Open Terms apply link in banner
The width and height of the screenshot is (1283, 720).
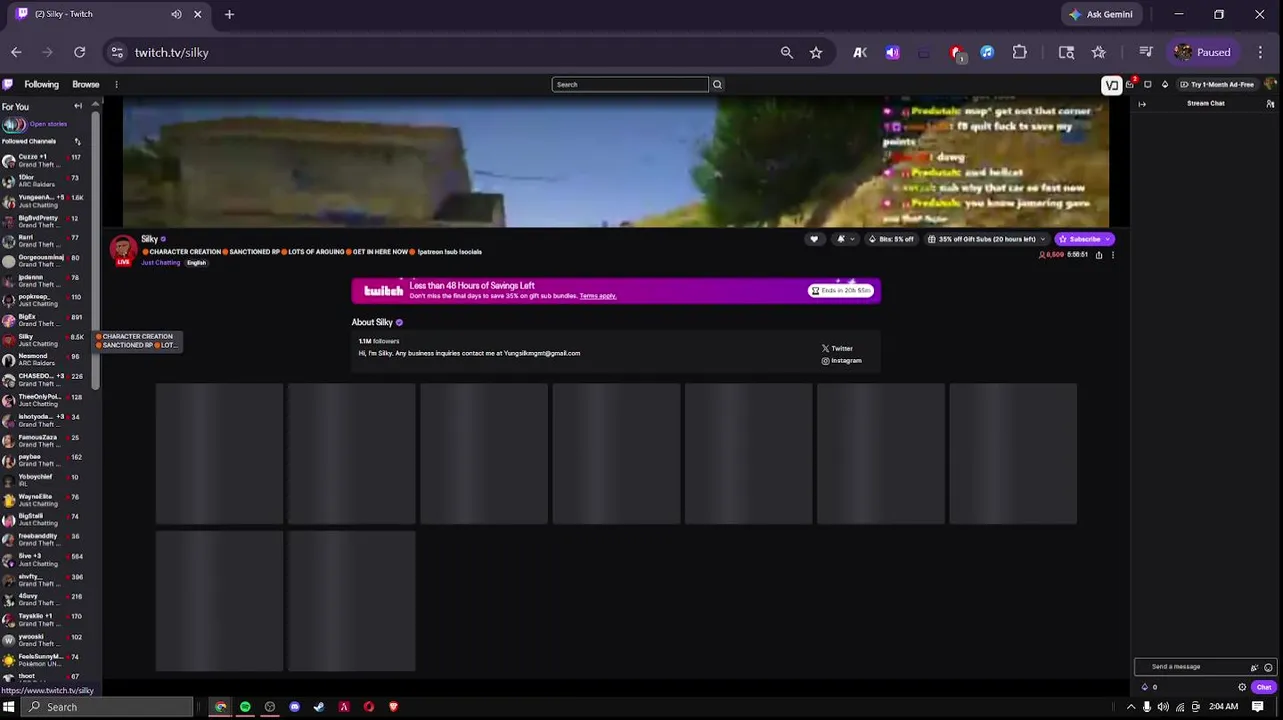[x=598, y=296]
